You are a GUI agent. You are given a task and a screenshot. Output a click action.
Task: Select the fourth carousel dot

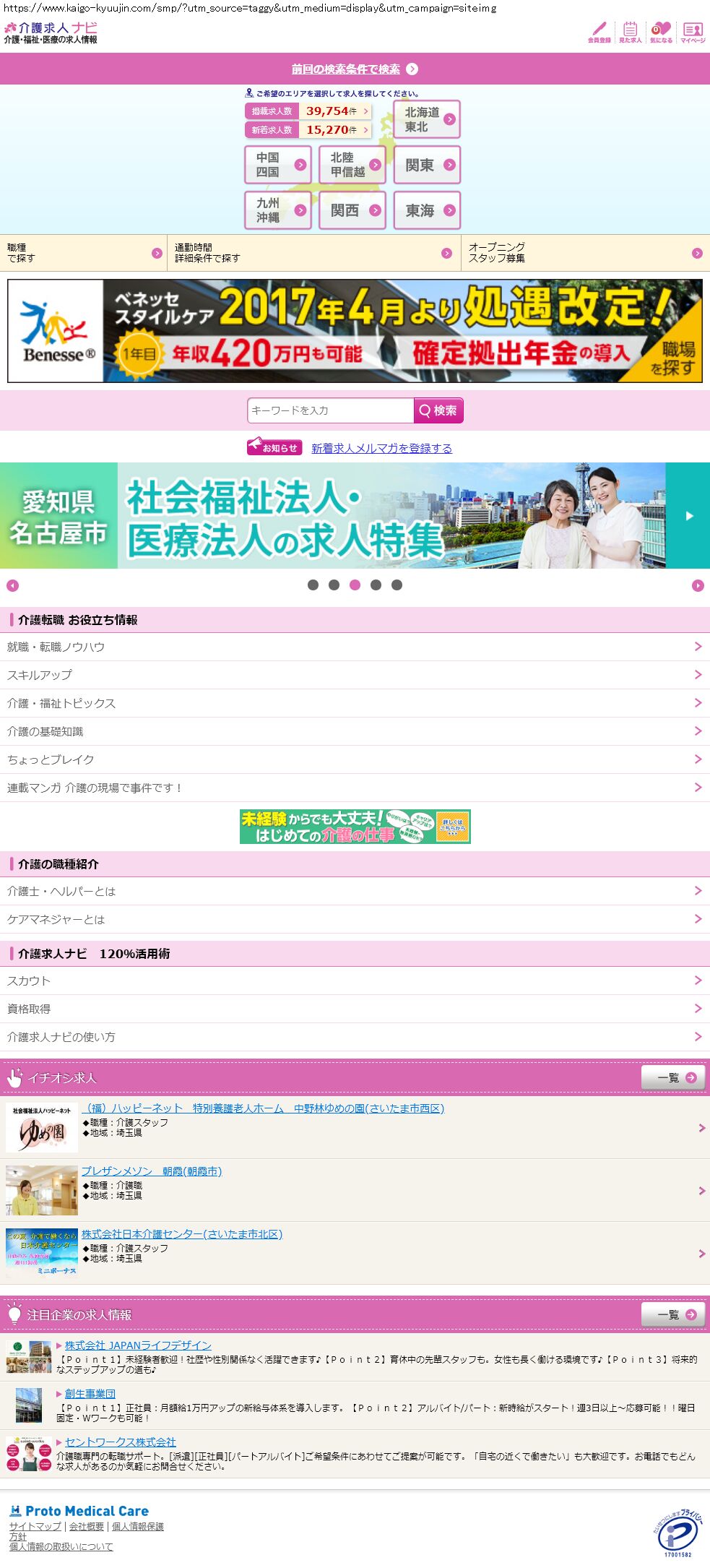click(376, 585)
